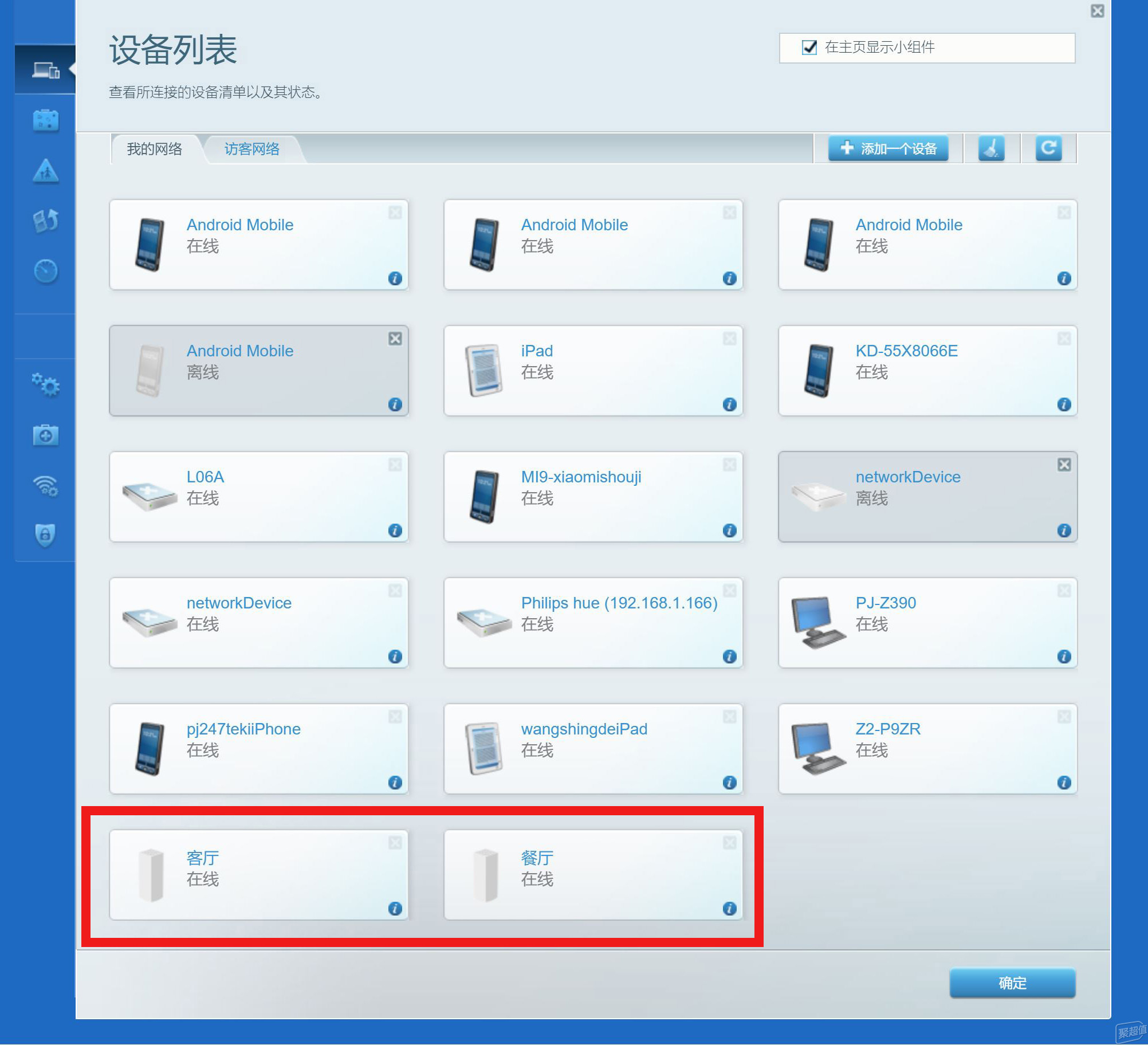Open the speed test clock icon
Image resolution: width=1148 pixels, height=1045 pixels.
coord(46,272)
